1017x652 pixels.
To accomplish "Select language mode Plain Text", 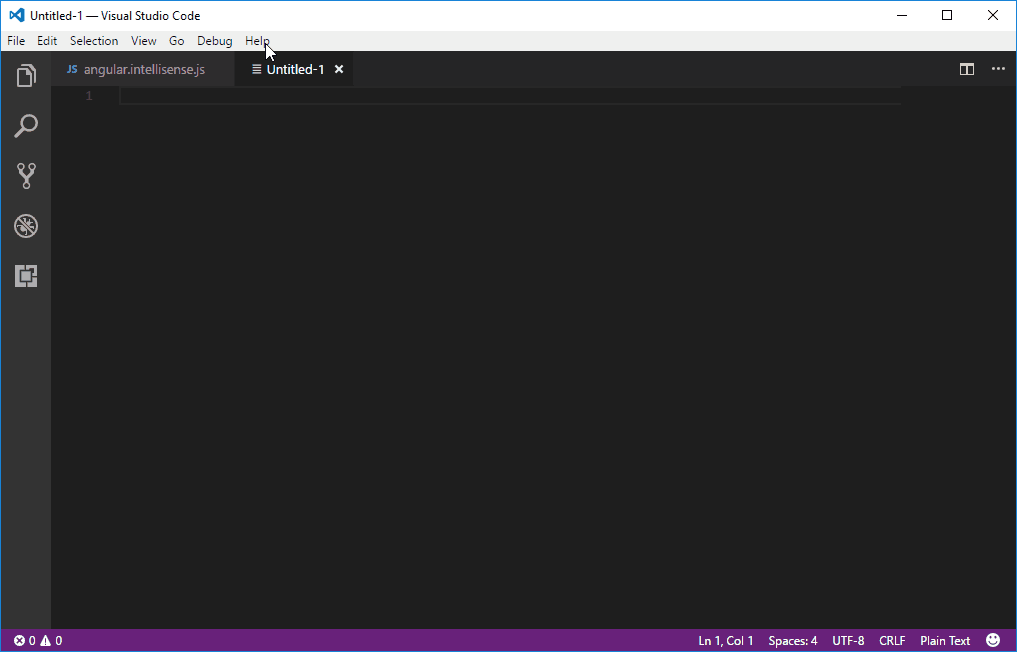I will coord(945,641).
